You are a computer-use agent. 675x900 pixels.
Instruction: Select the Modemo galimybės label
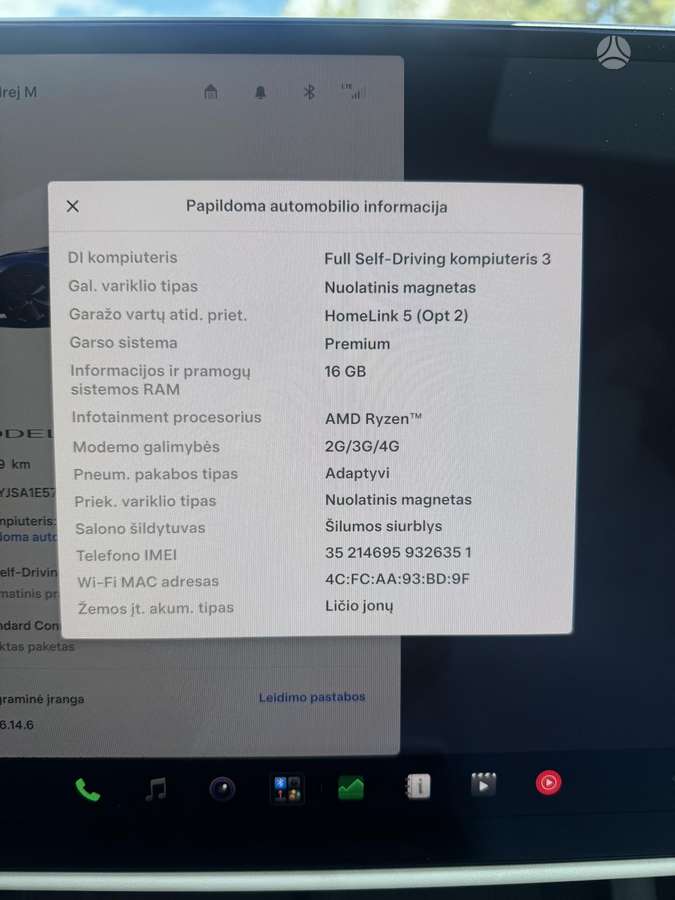tap(146, 447)
